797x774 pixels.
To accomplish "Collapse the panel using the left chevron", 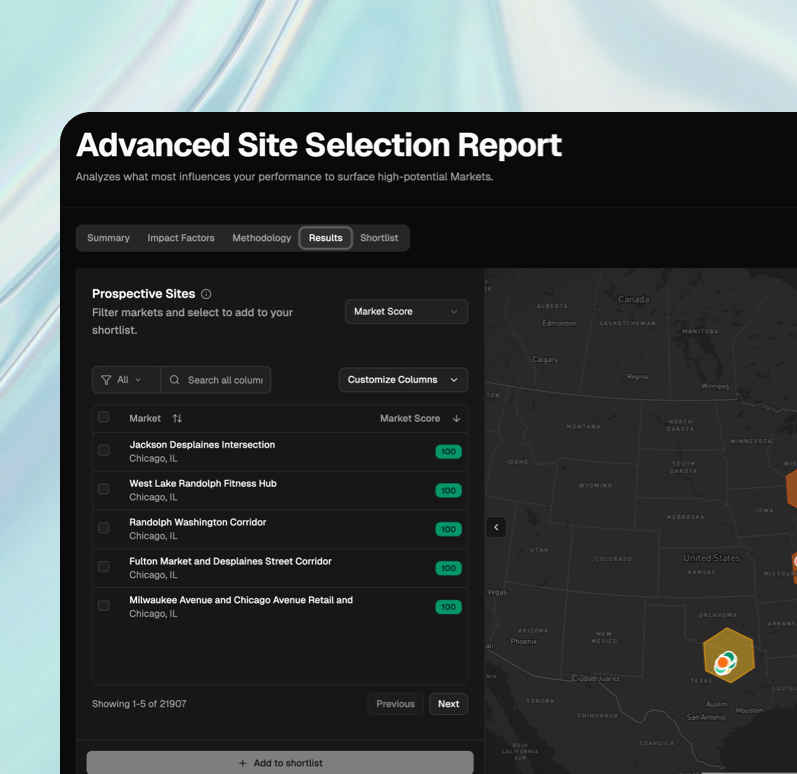I will tap(496, 527).
